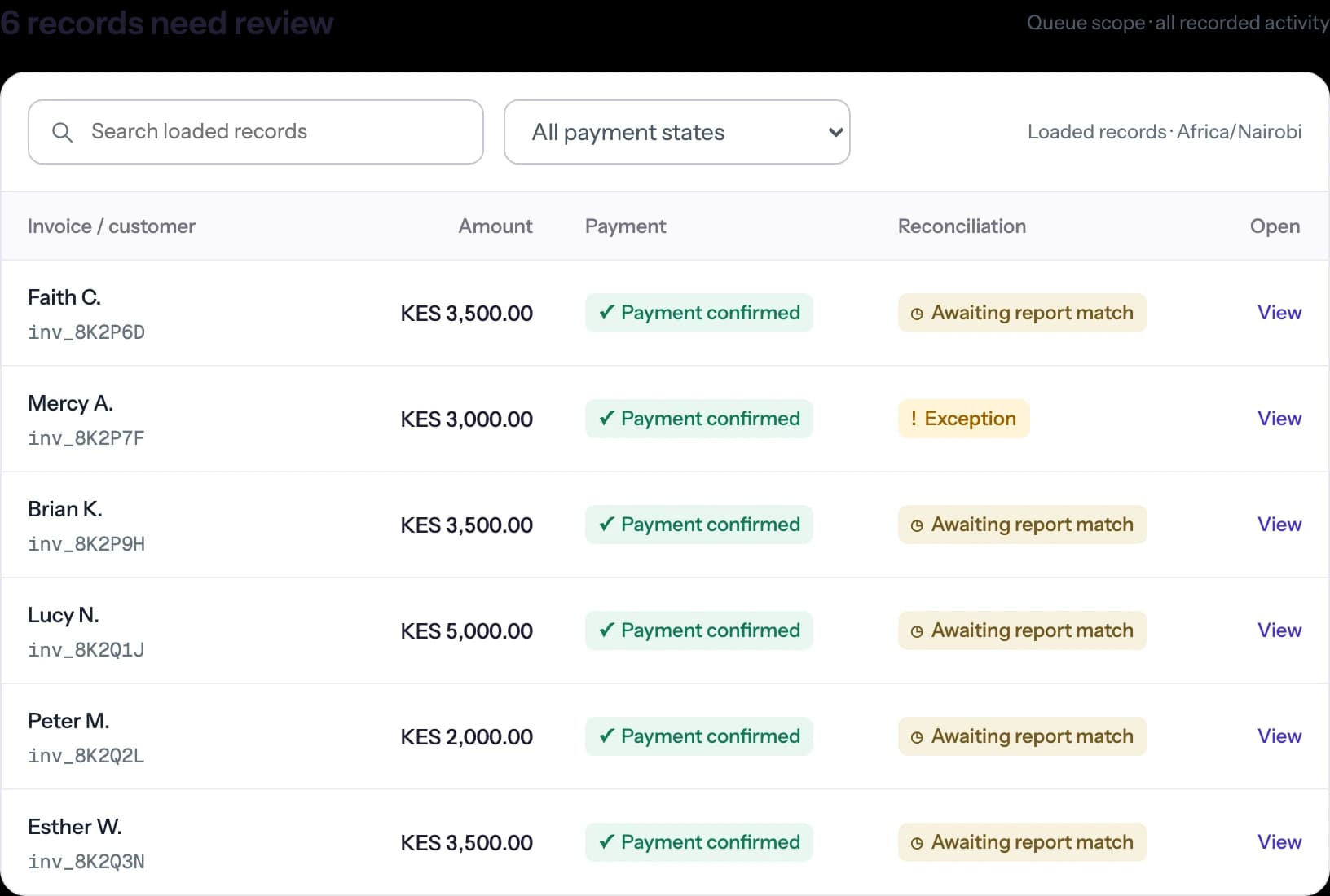Image resolution: width=1330 pixels, height=896 pixels.
Task: Open Brian K. record via View
Action: [1279, 525]
